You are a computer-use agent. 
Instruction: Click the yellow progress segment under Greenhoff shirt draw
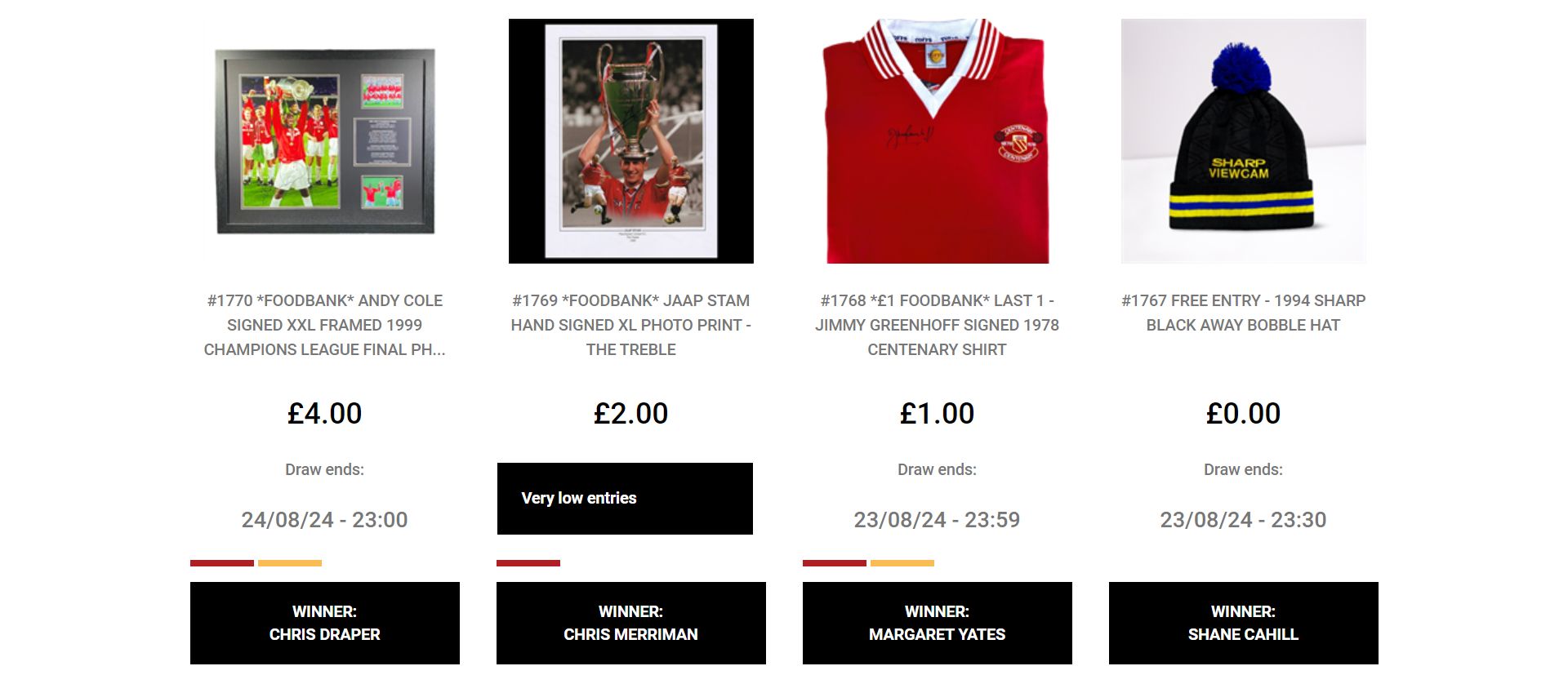click(902, 563)
